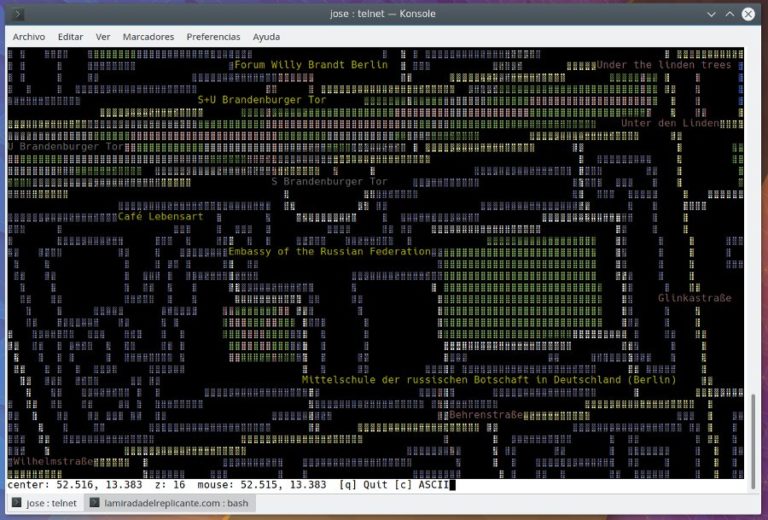Image resolution: width=768 pixels, height=520 pixels.
Task: Click the Café Lebensart label on the map
Action: 160,217
